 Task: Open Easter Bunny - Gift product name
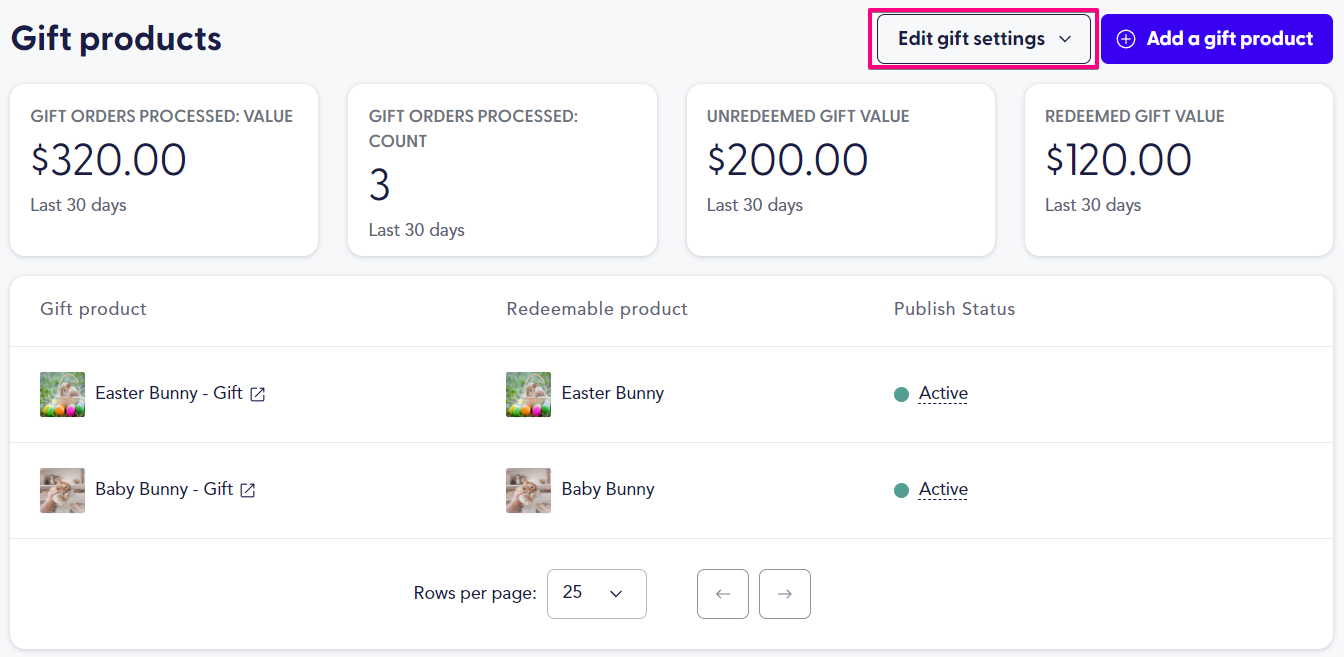pyautogui.click(x=169, y=393)
